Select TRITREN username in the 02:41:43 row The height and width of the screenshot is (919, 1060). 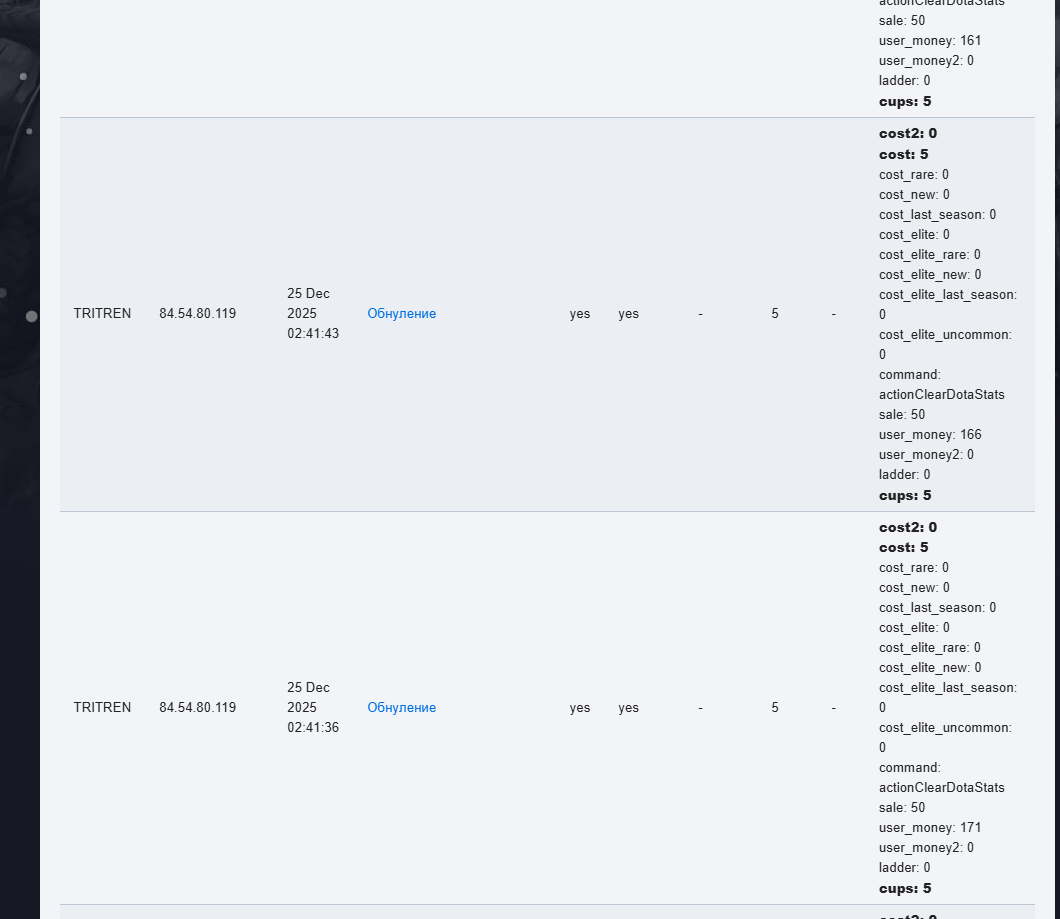102,314
